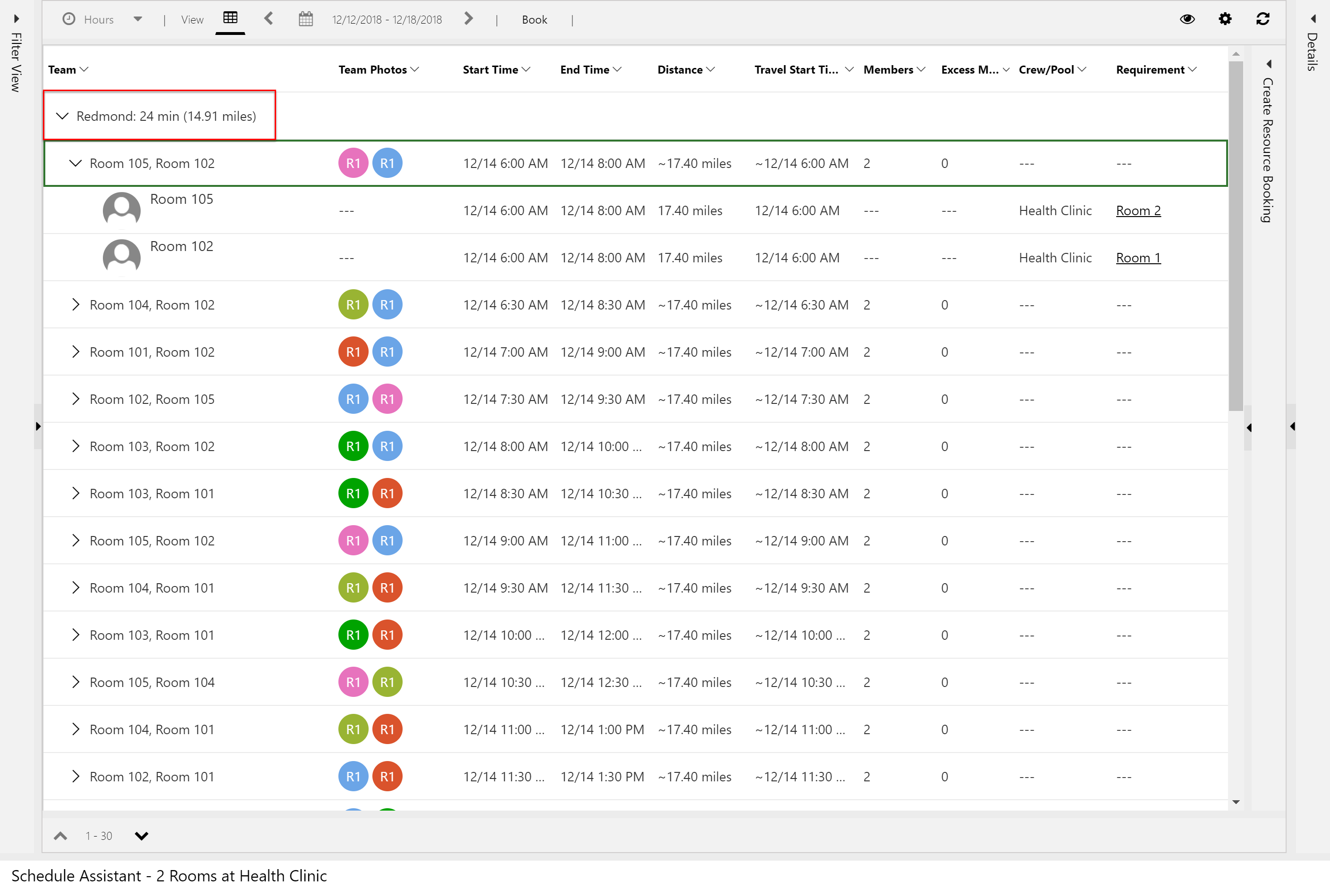
Task: Expand Room 101 Room 102 team row
Action: click(76, 352)
